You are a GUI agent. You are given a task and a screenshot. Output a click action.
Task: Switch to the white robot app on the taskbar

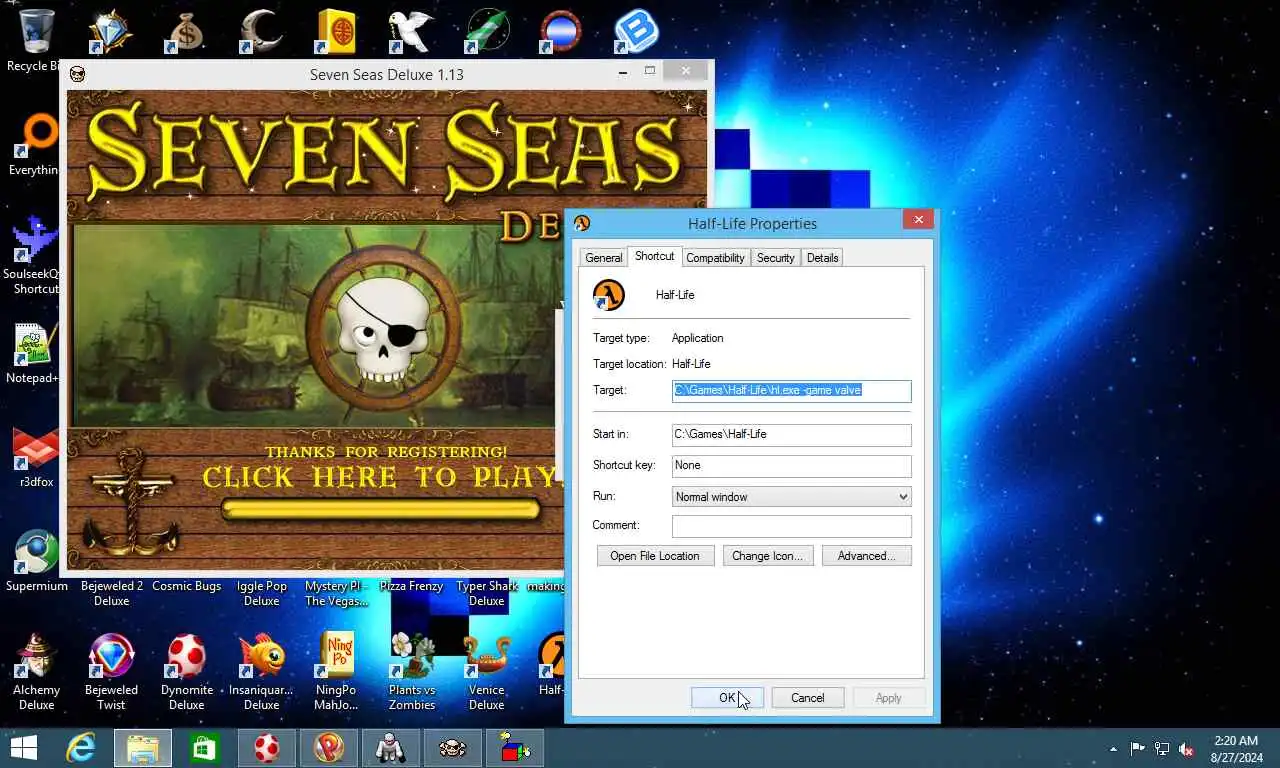(x=391, y=748)
